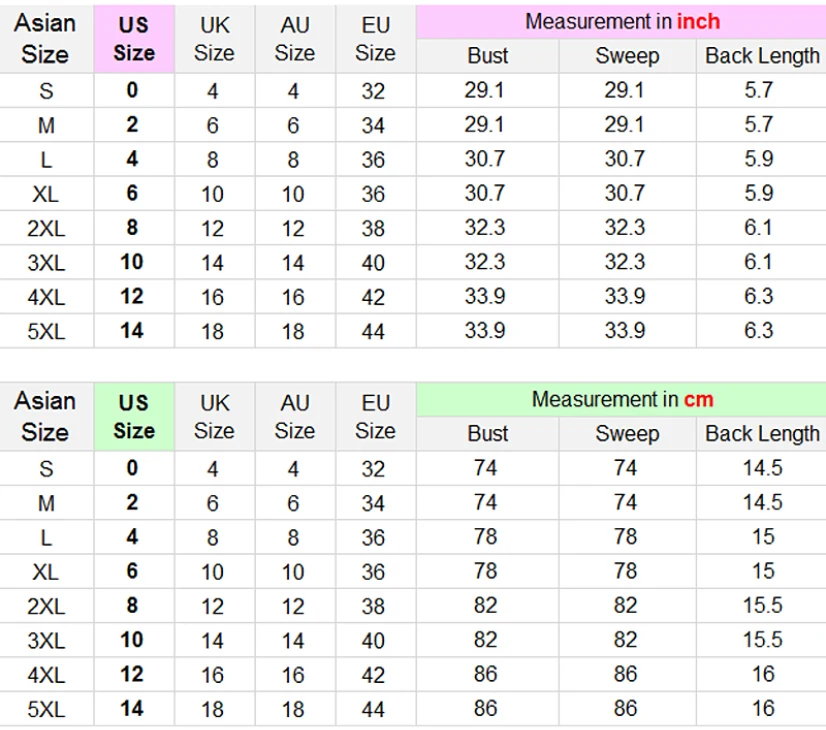The width and height of the screenshot is (826, 730).
Task: Click Asian Size header in top table
Action: tap(45, 39)
